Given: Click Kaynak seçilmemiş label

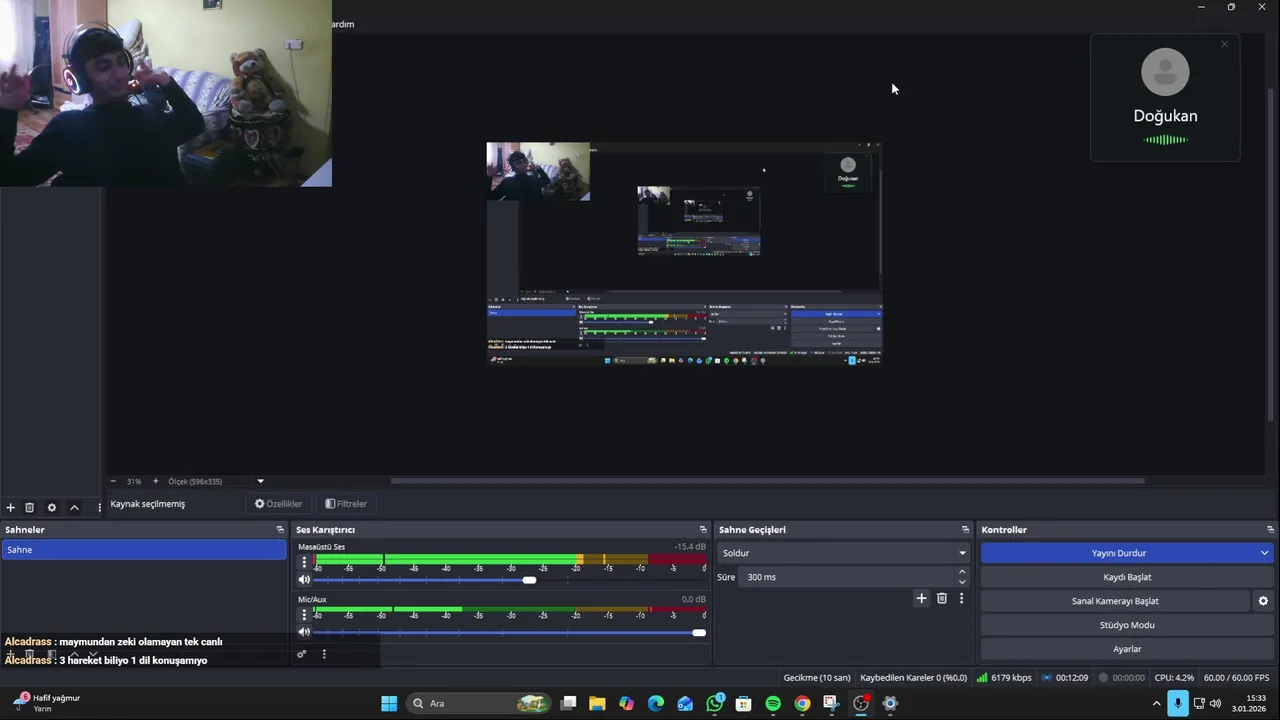Looking at the screenshot, I should 148,504.
